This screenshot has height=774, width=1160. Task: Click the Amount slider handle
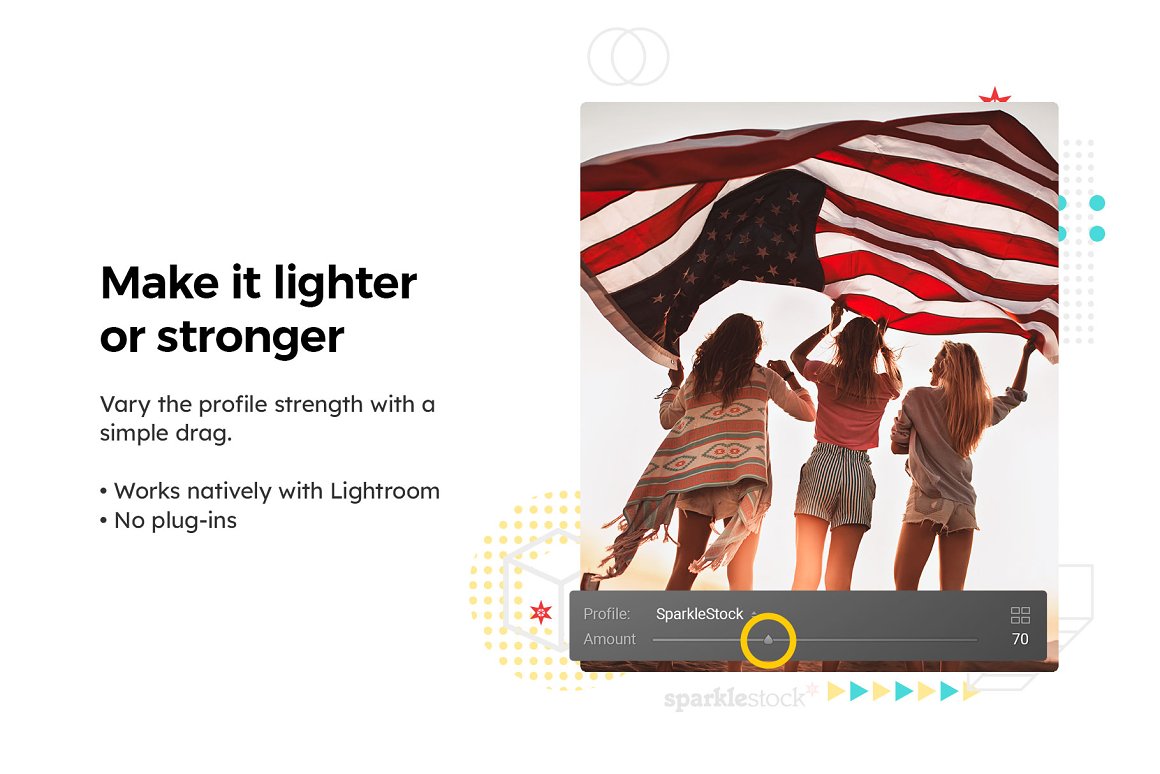click(768, 639)
